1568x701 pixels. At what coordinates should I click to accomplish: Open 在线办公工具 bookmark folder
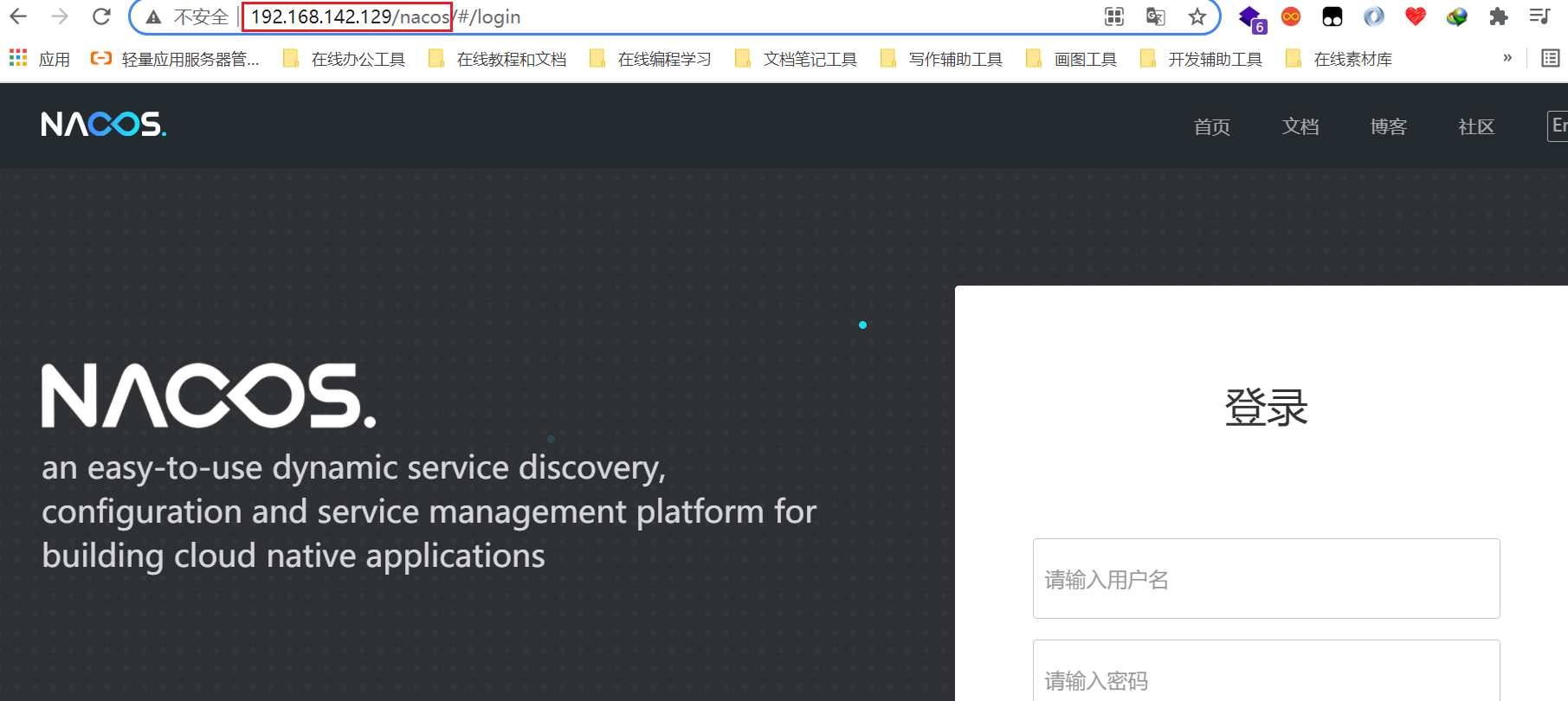[x=345, y=58]
